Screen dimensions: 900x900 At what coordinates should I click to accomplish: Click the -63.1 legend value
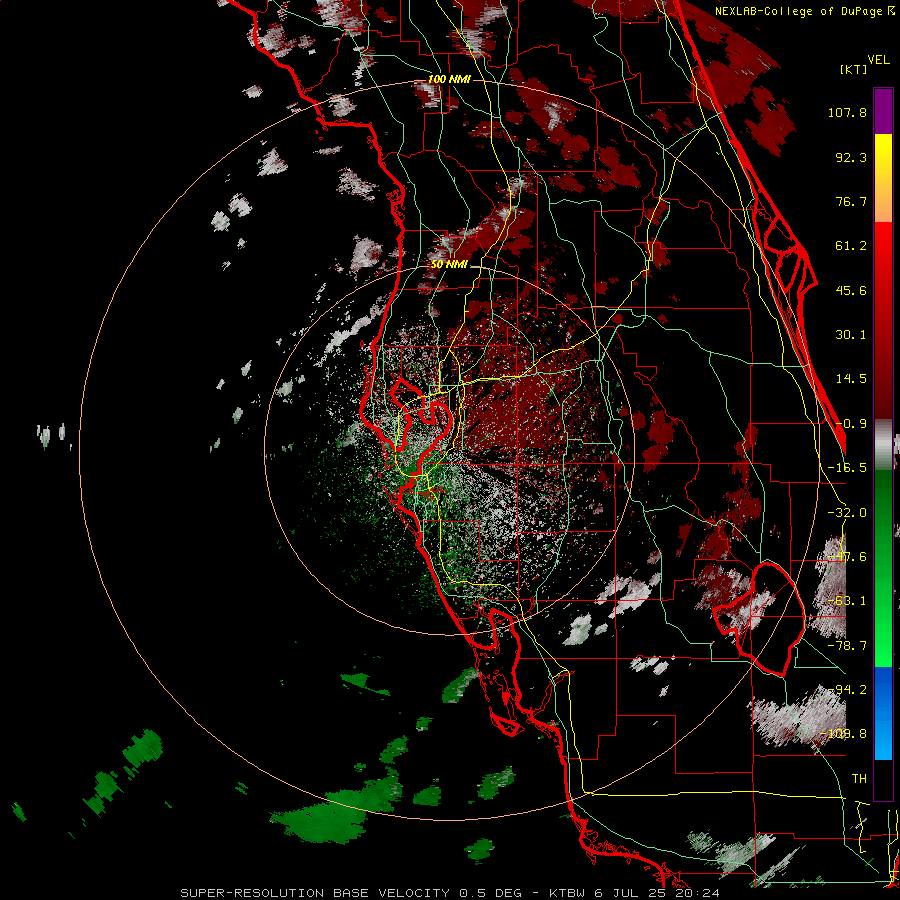[847, 601]
